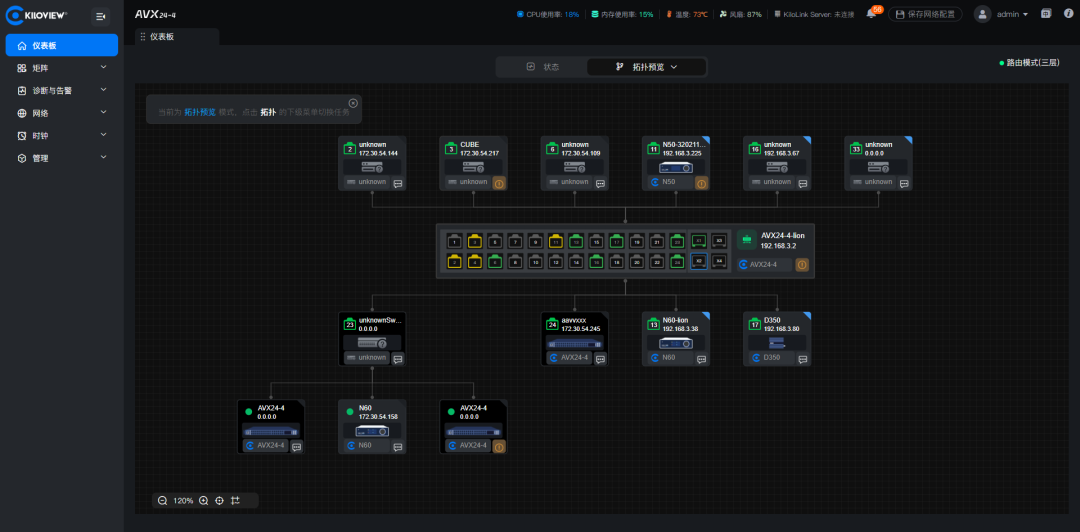Open message icon on D350 card
Viewport: 1080px width, 532px height.
click(803, 358)
